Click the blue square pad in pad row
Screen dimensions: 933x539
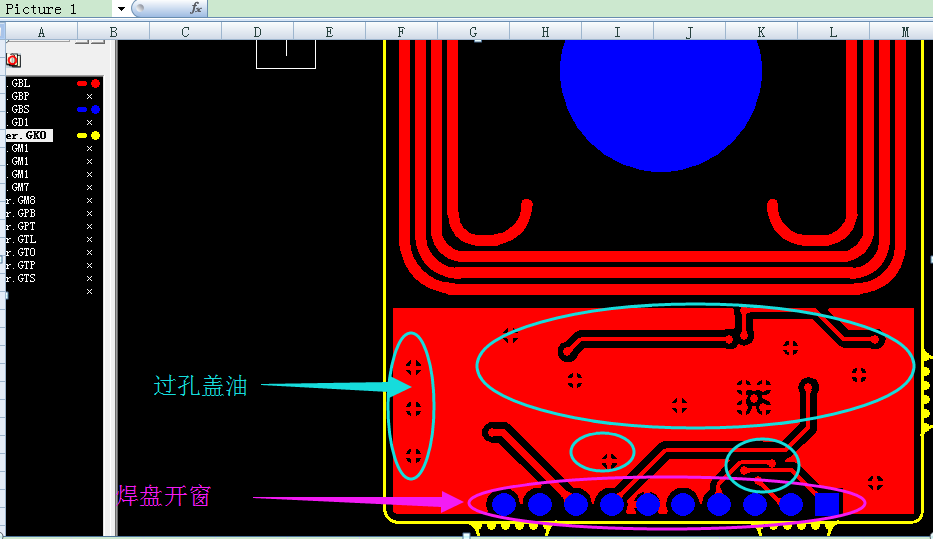point(827,504)
